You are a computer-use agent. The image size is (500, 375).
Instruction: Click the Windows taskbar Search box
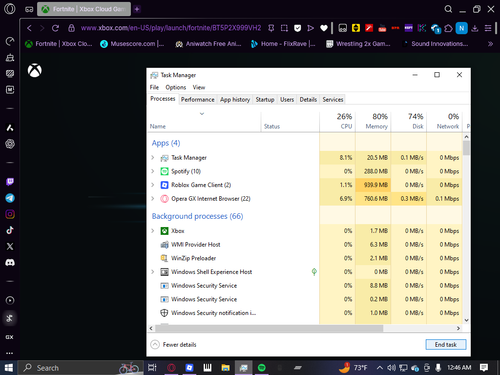[x=81, y=368]
